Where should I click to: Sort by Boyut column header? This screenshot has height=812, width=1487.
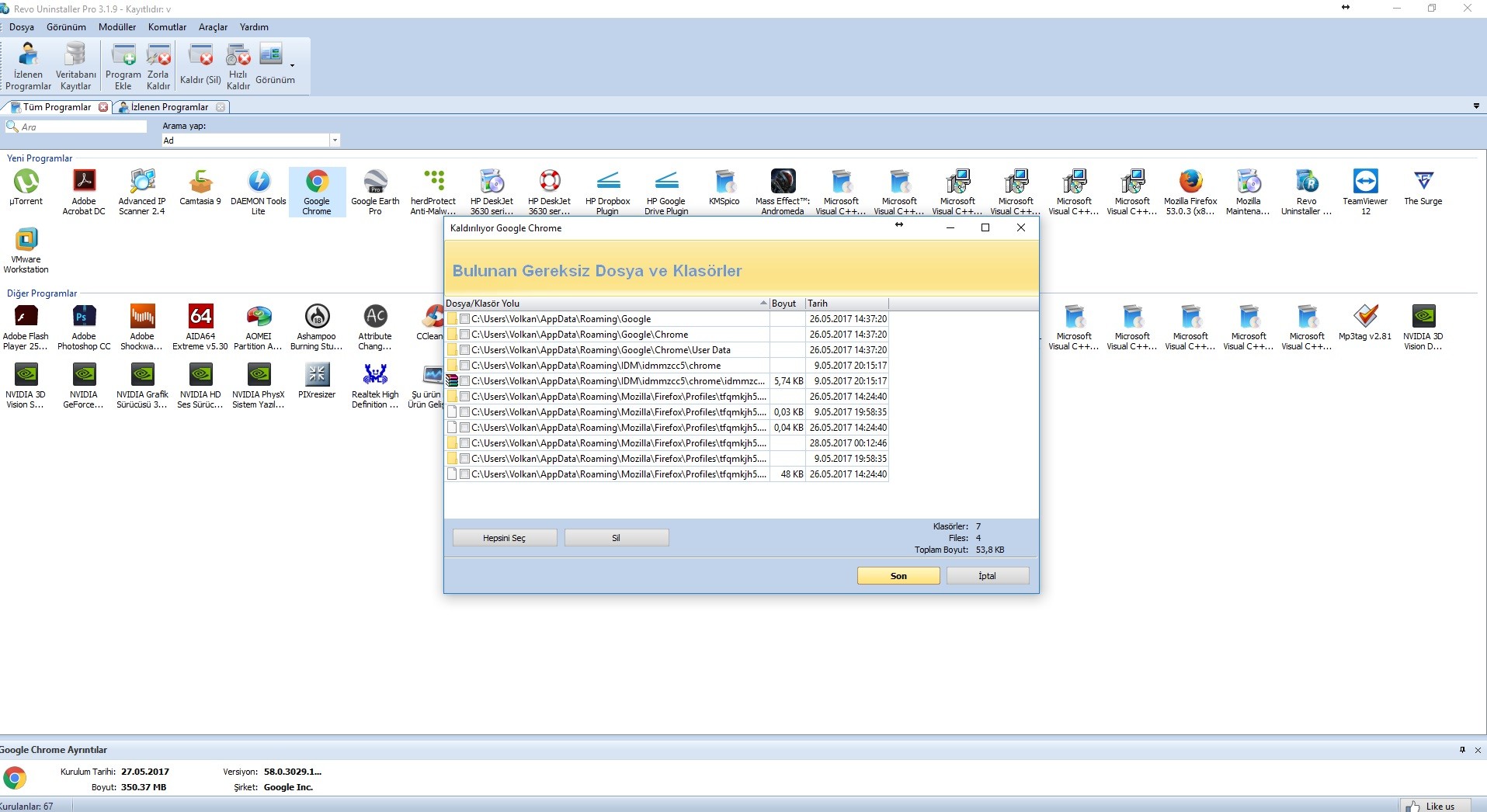point(787,304)
